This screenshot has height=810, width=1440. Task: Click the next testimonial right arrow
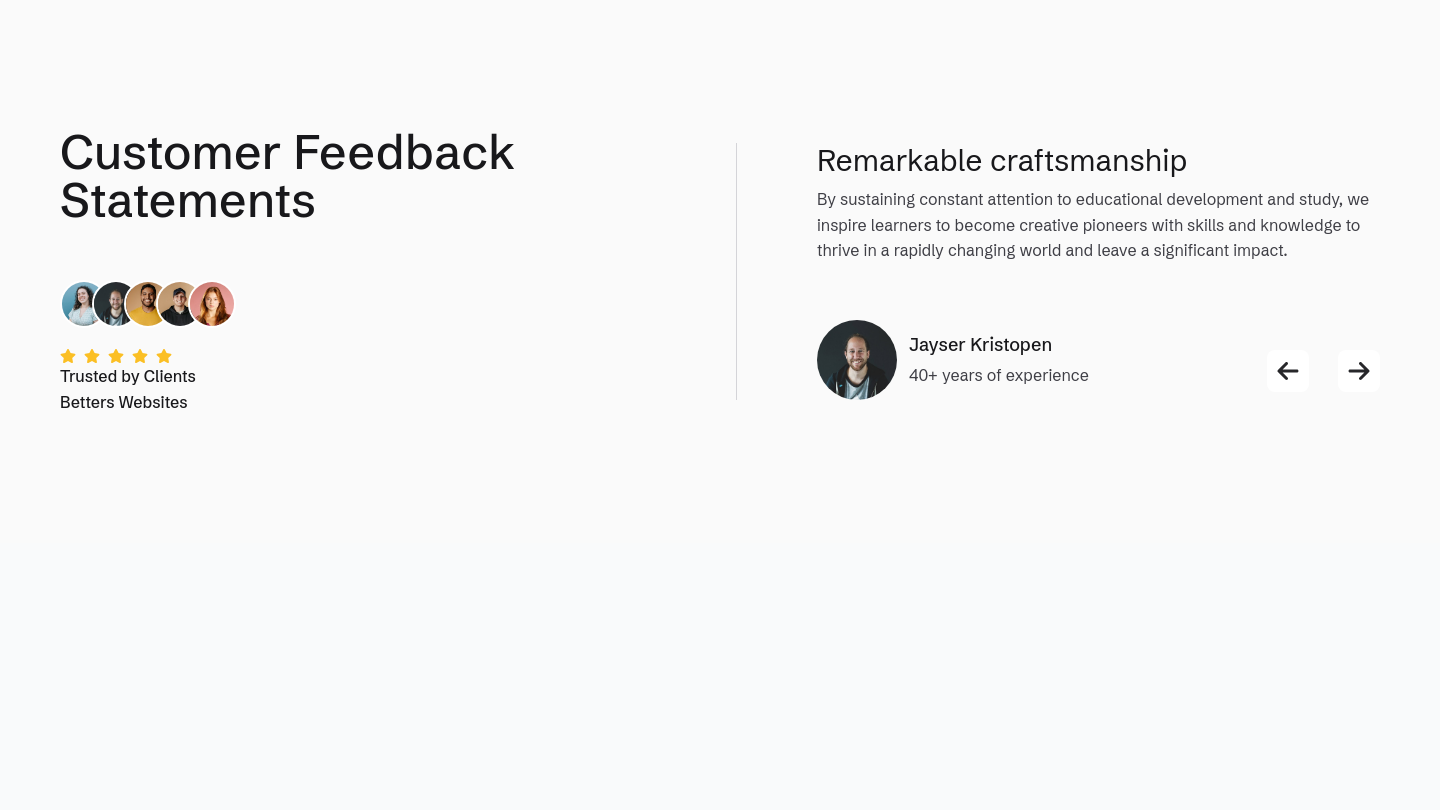[1359, 371]
